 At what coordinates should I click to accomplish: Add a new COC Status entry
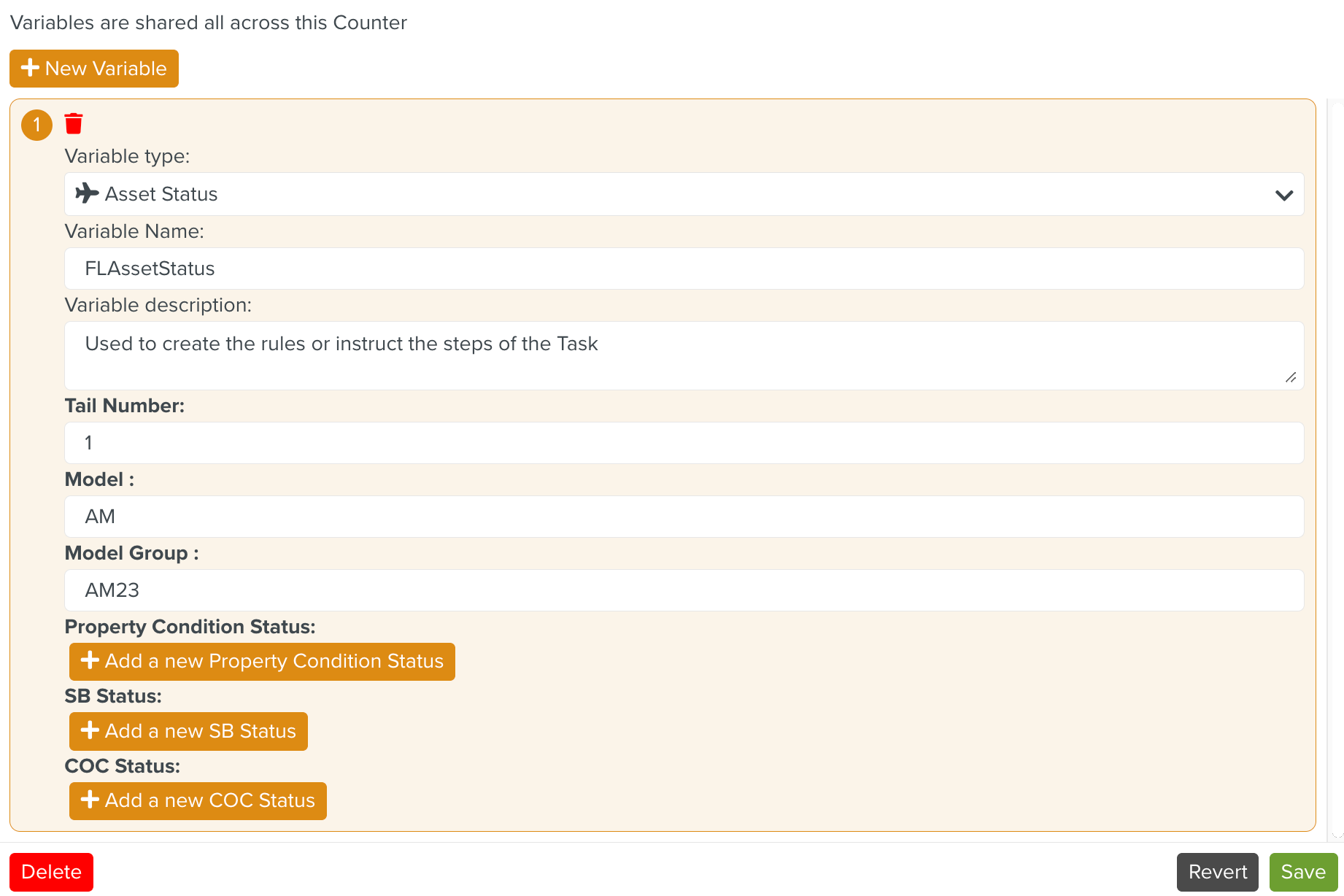point(198,801)
